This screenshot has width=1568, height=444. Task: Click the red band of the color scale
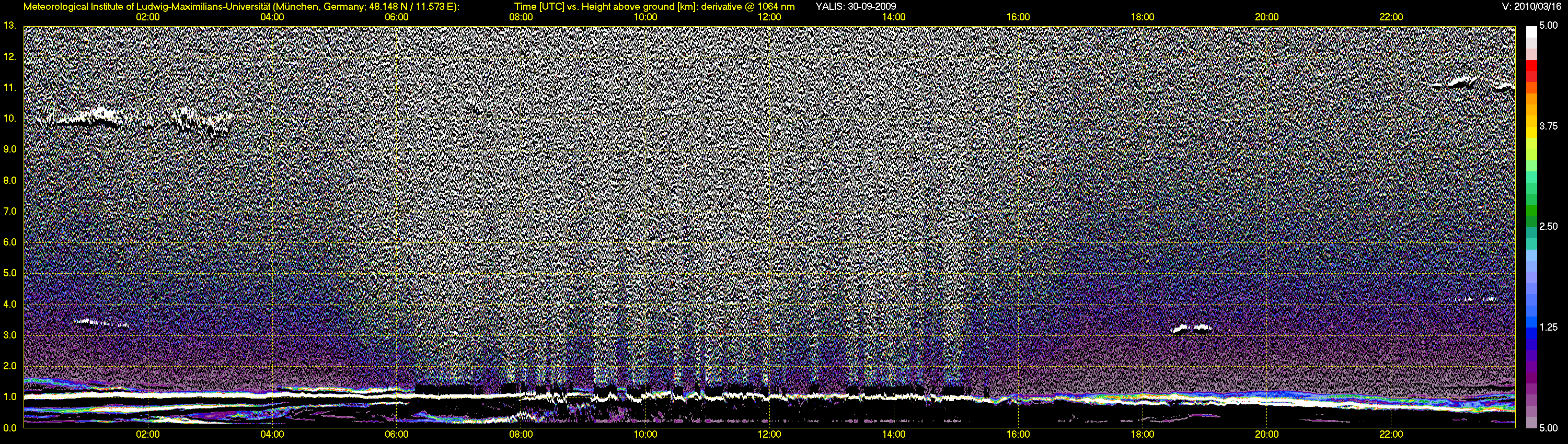click(1531, 67)
